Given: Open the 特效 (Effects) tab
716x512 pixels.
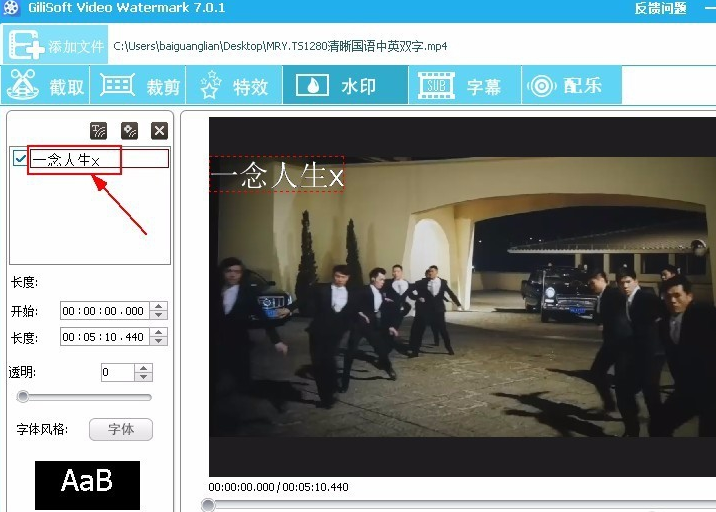Looking at the screenshot, I should (x=234, y=85).
